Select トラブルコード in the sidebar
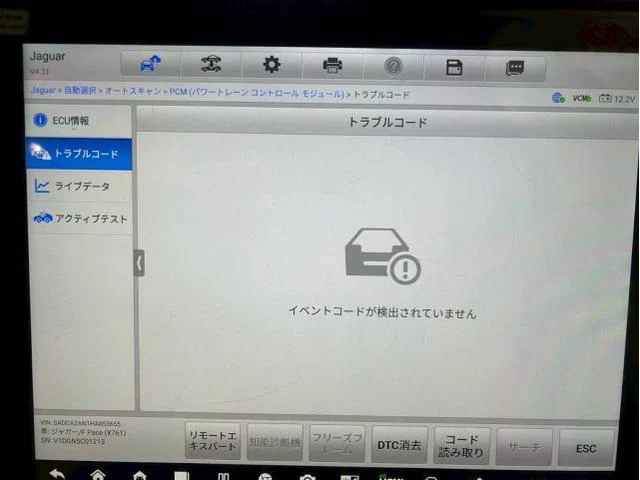 pos(80,154)
